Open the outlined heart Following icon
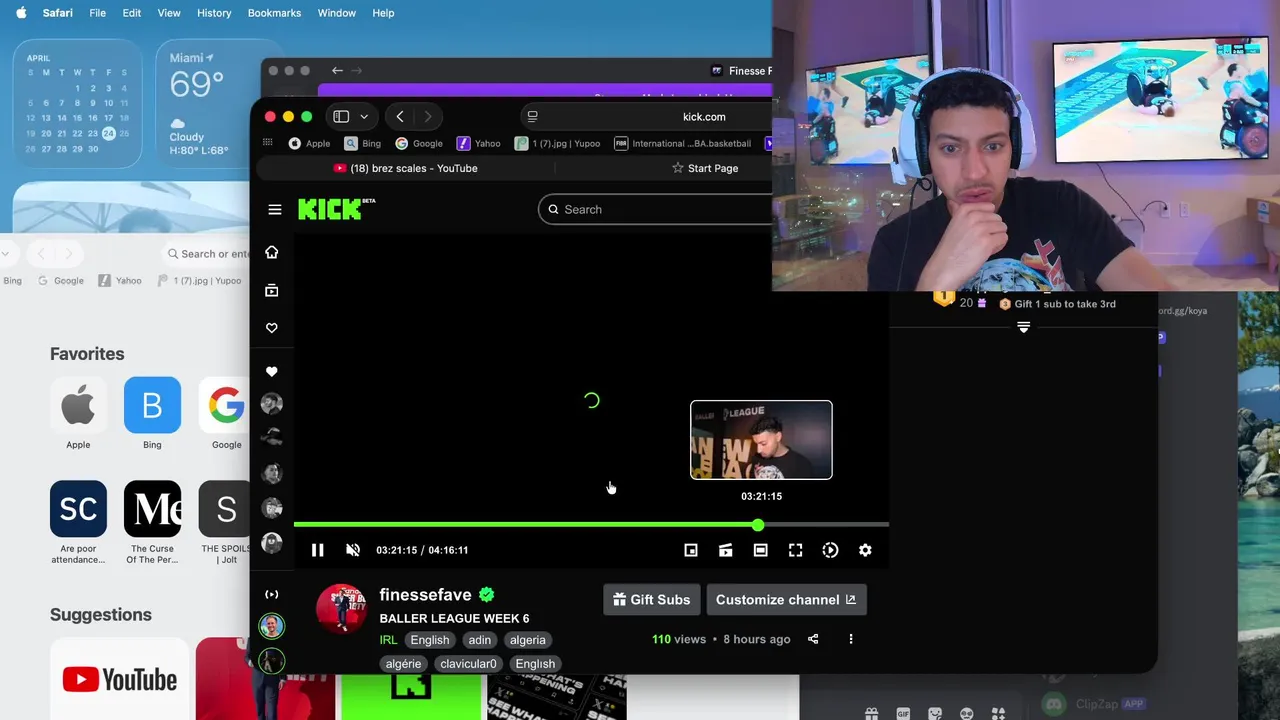 click(x=272, y=328)
